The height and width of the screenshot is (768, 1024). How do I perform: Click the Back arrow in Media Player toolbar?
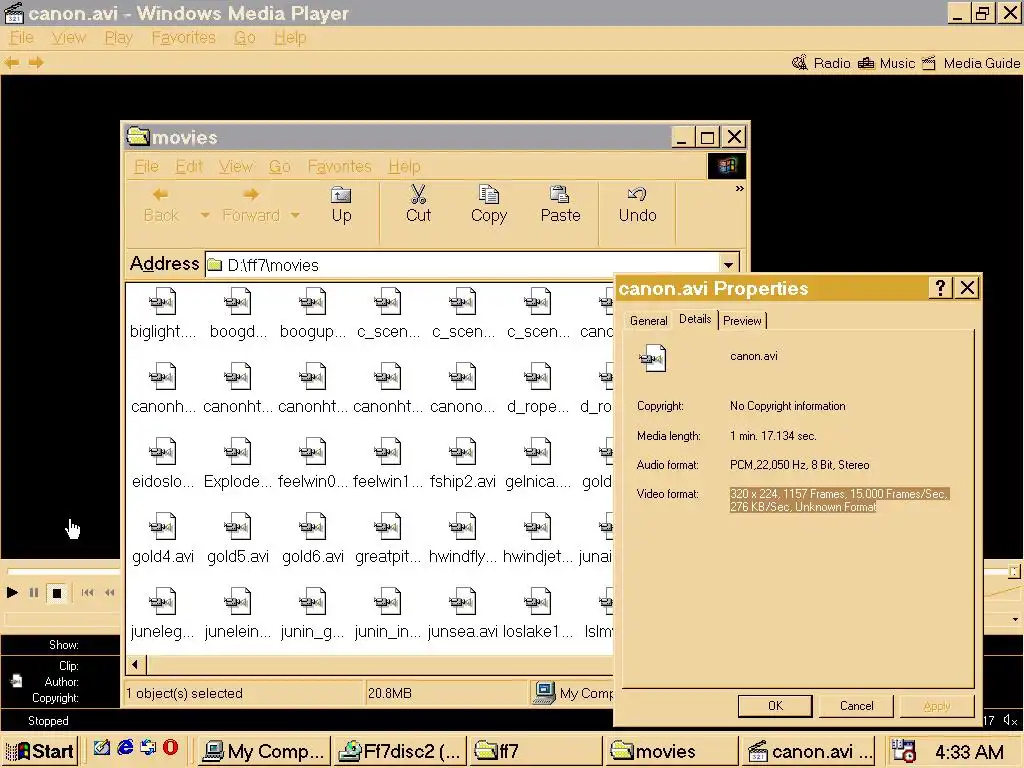(12, 63)
